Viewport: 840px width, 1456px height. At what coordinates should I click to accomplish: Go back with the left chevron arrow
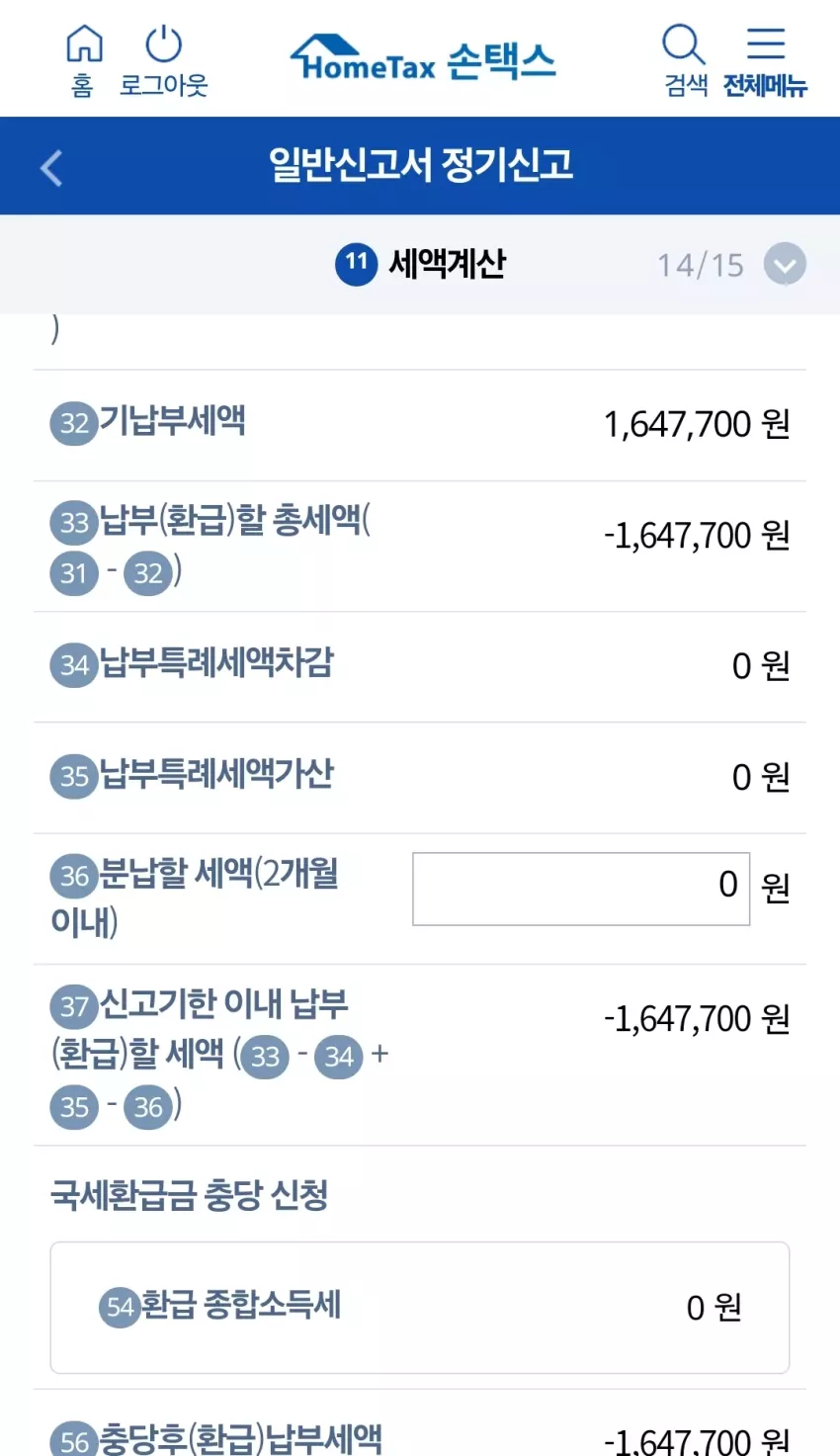pos(51,167)
